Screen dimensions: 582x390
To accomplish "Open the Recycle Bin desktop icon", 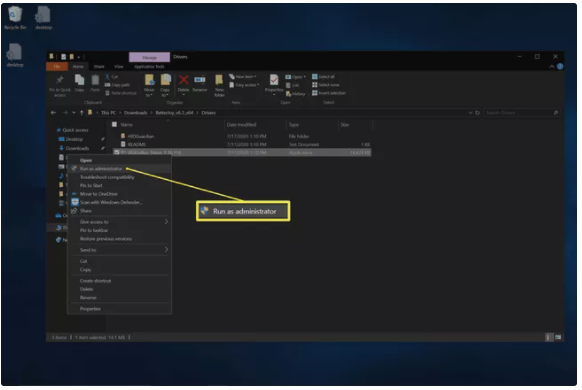I will (15, 18).
